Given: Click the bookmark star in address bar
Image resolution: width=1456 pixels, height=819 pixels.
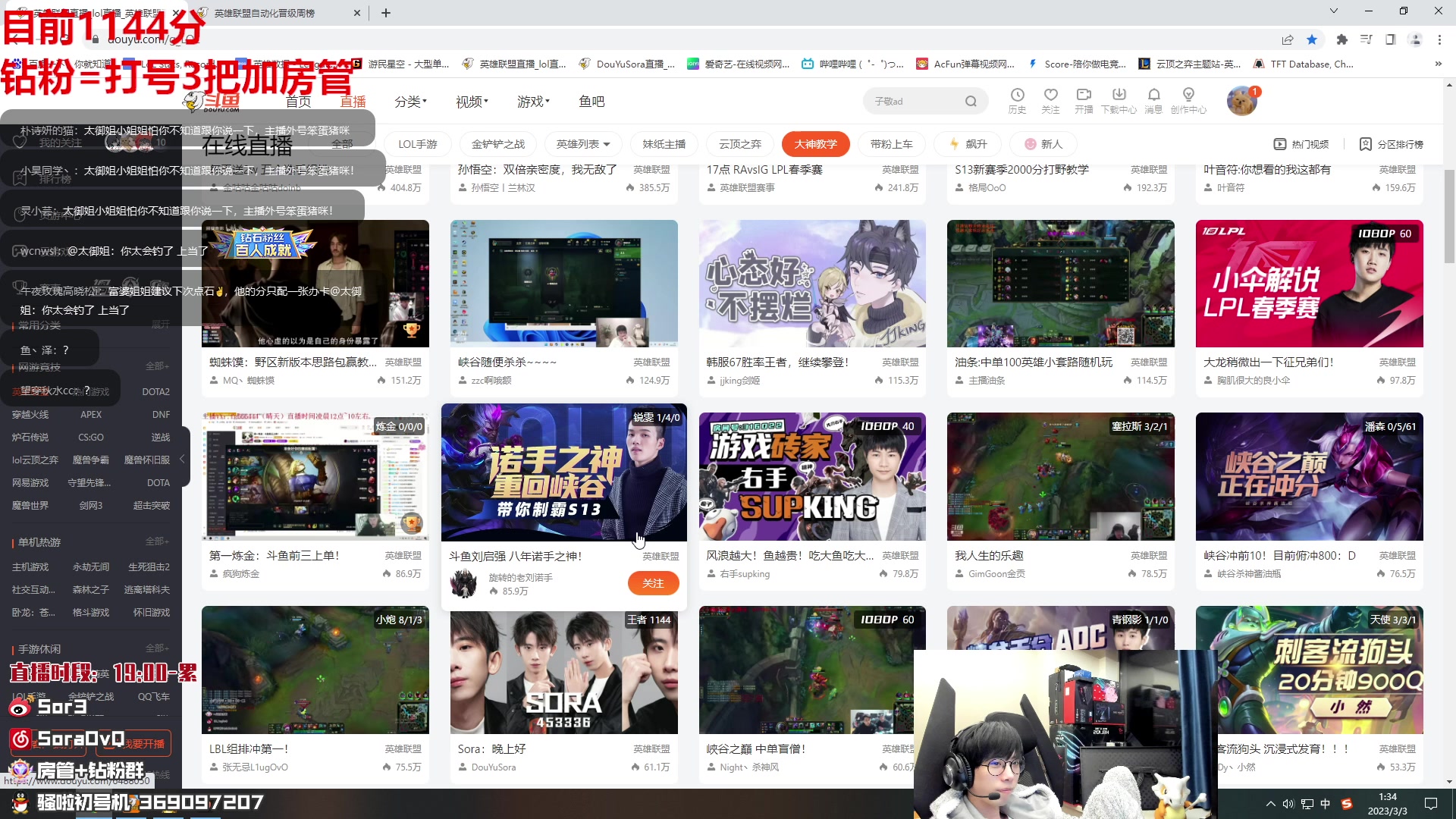Looking at the screenshot, I should click(1312, 39).
